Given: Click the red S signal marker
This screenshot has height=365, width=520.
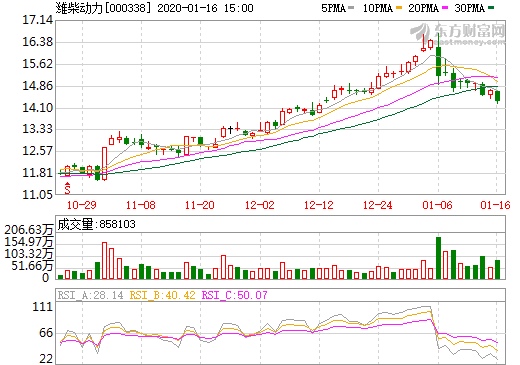Looking at the screenshot, I should click(68, 188).
